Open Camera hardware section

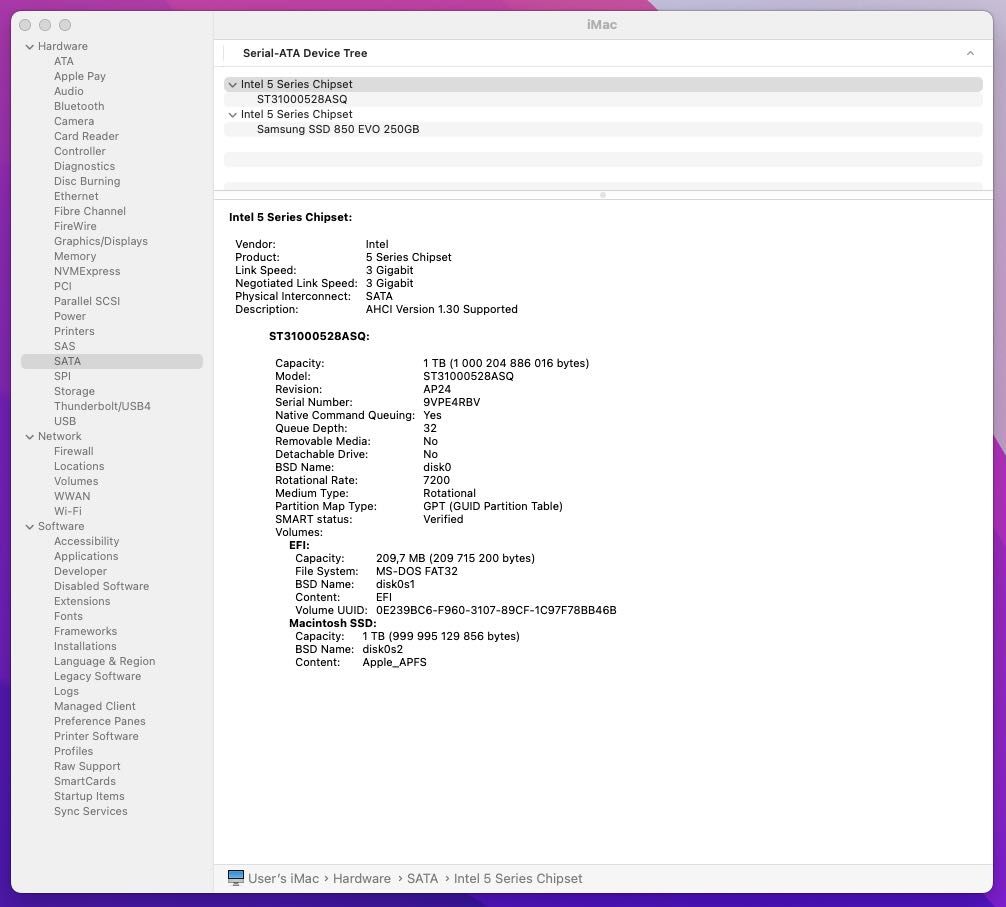pos(74,121)
